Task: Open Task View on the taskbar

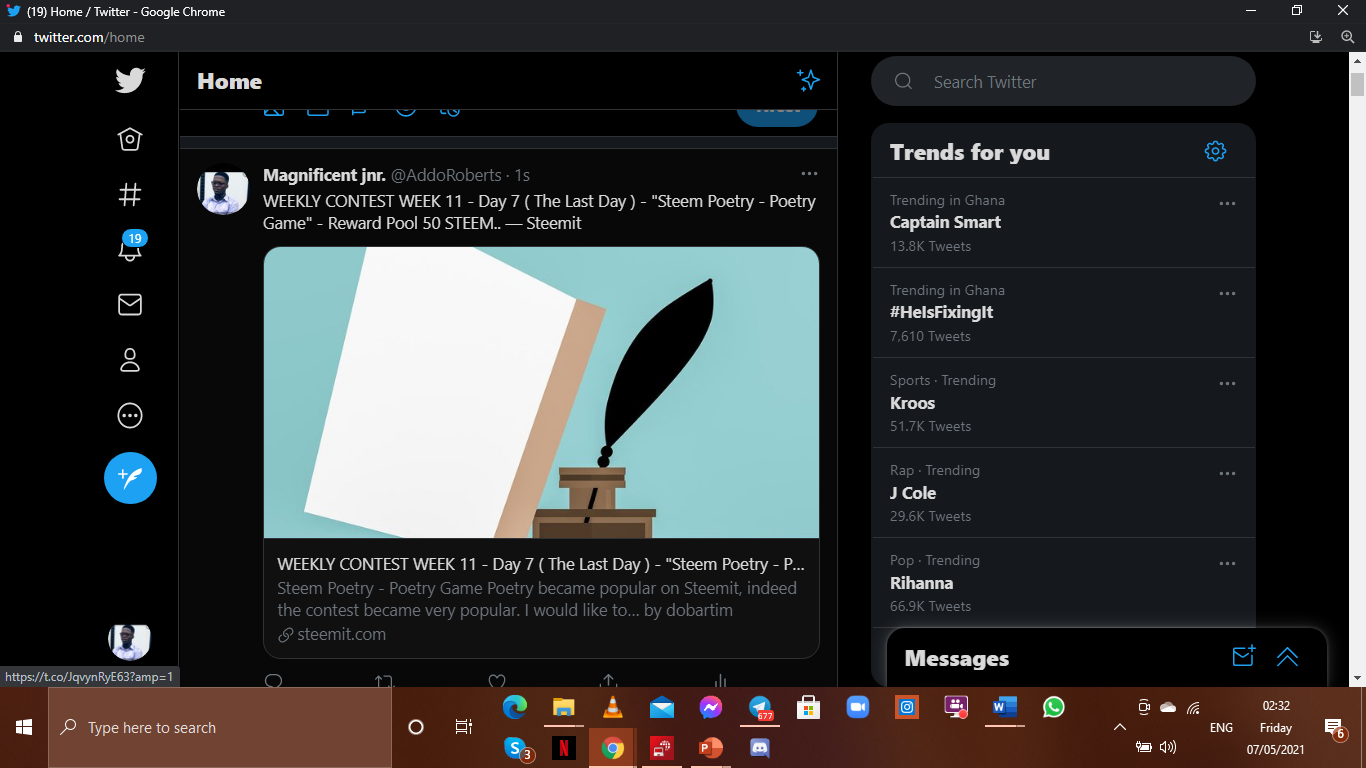Action: (x=463, y=727)
